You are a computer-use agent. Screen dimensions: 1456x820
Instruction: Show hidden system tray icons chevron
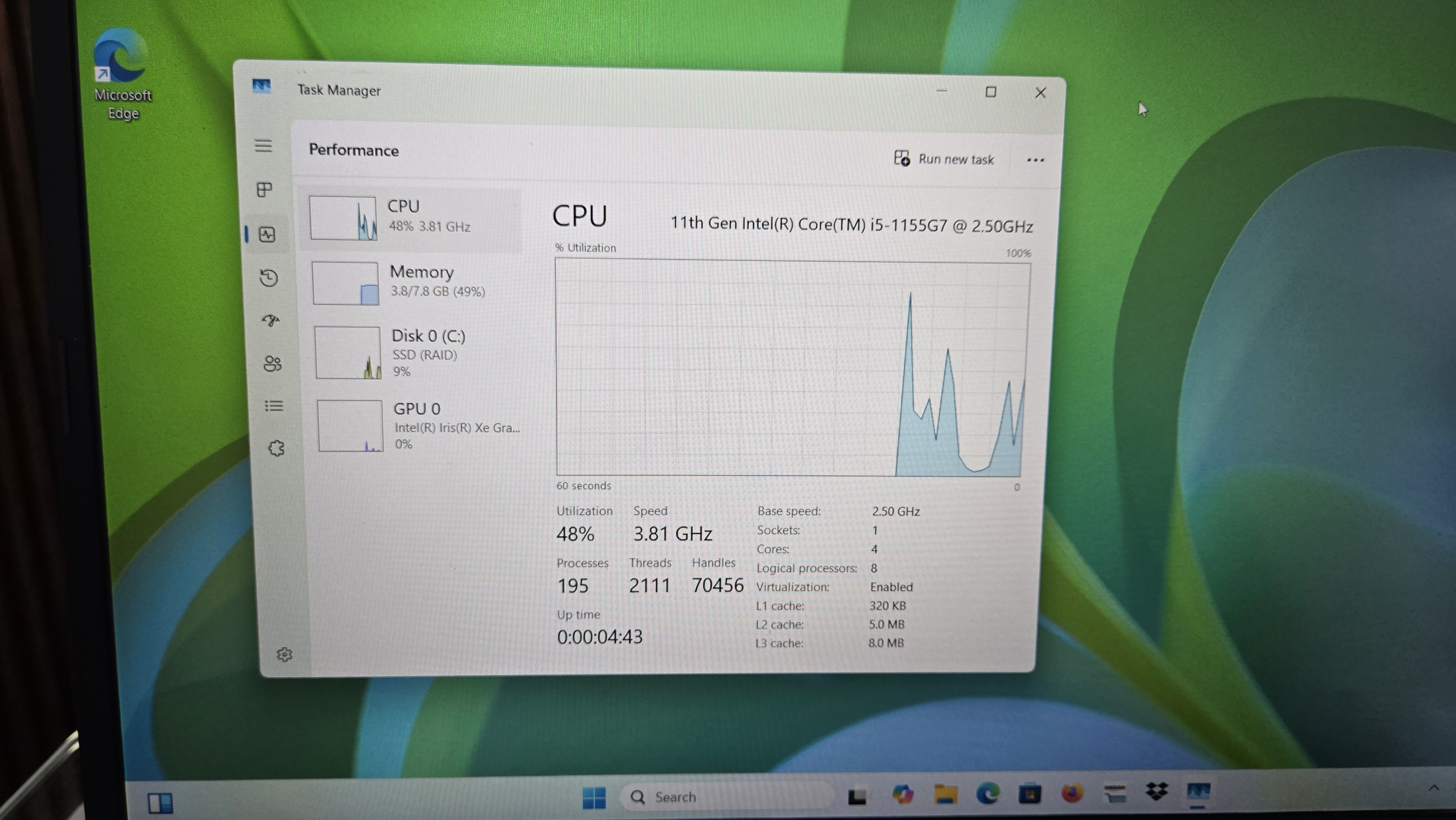coord(1434,788)
